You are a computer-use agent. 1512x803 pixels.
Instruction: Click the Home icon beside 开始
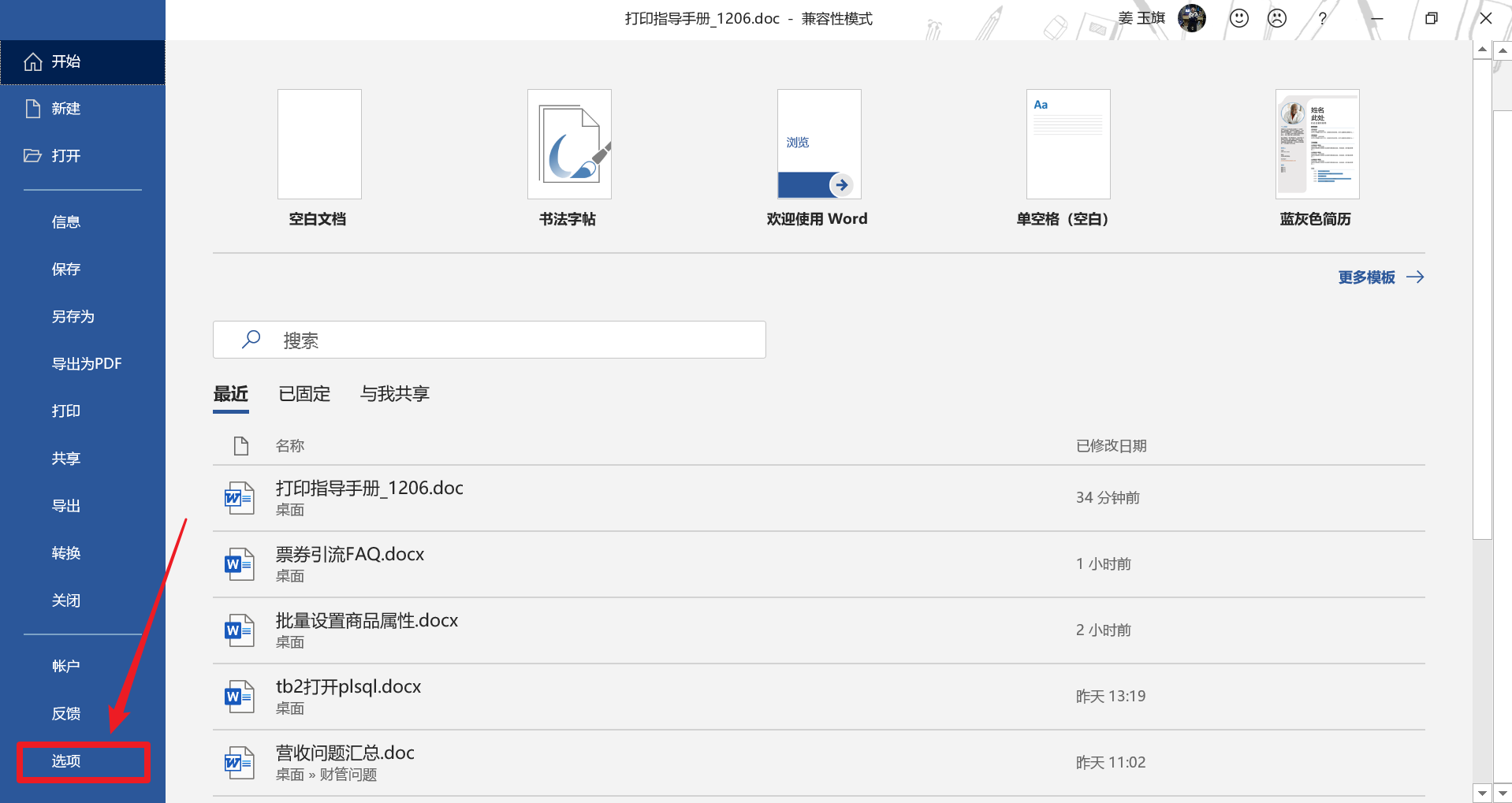click(33, 61)
